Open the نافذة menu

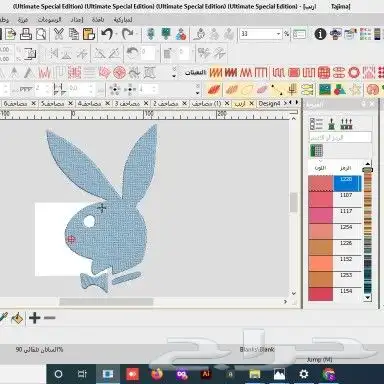[x=98, y=20]
